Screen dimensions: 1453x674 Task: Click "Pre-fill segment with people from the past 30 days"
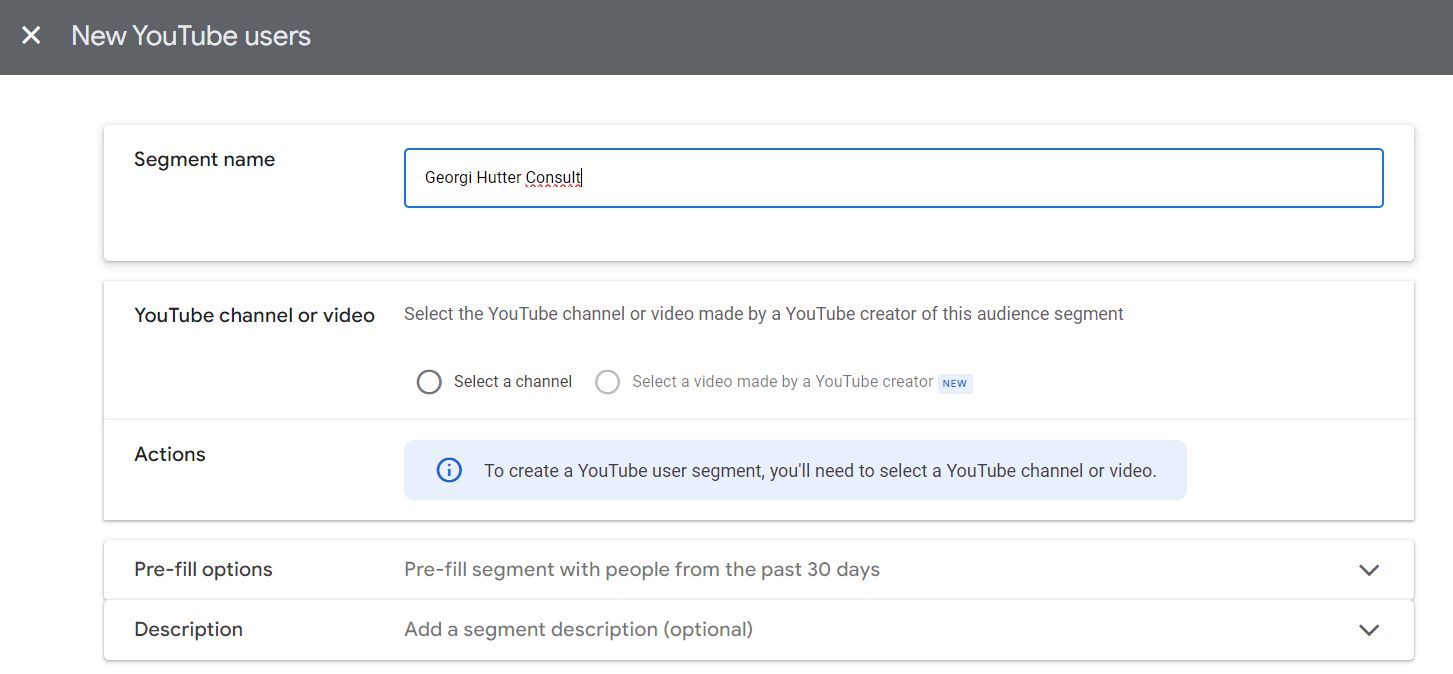pyautogui.click(x=641, y=569)
